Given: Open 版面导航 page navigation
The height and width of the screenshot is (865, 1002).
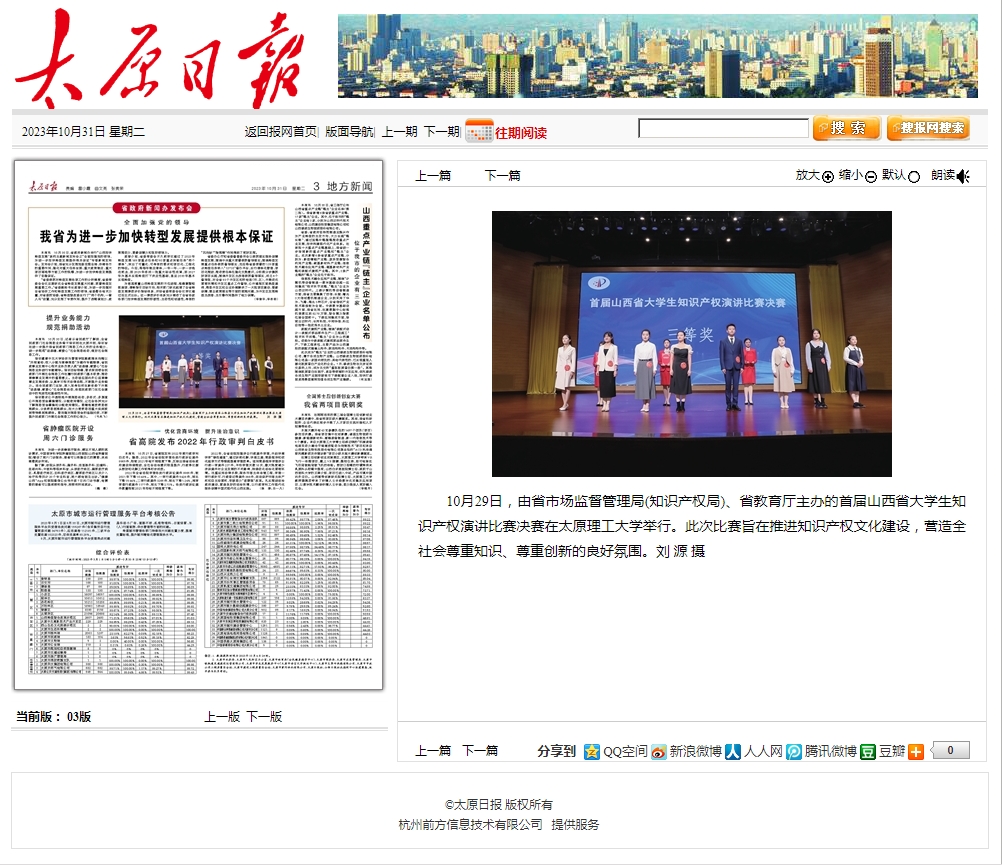Looking at the screenshot, I should click(x=349, y=131).
